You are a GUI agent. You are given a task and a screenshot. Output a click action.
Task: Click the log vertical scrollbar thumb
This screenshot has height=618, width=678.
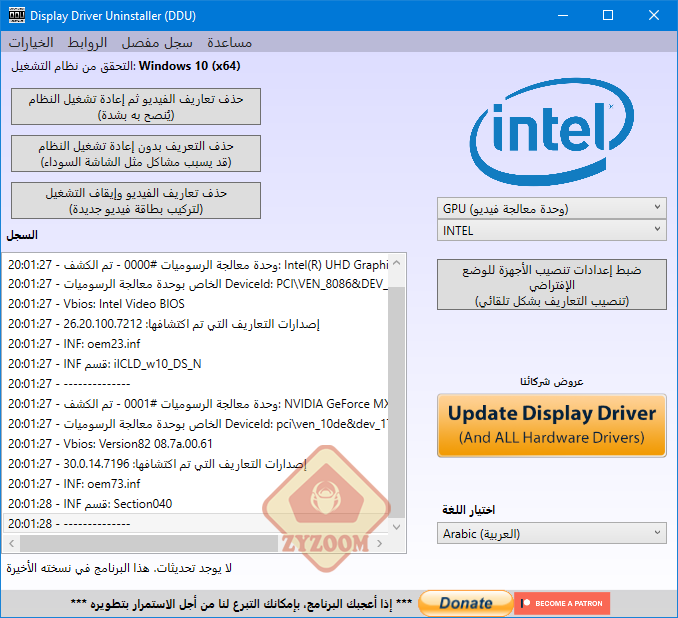point(397,402)
